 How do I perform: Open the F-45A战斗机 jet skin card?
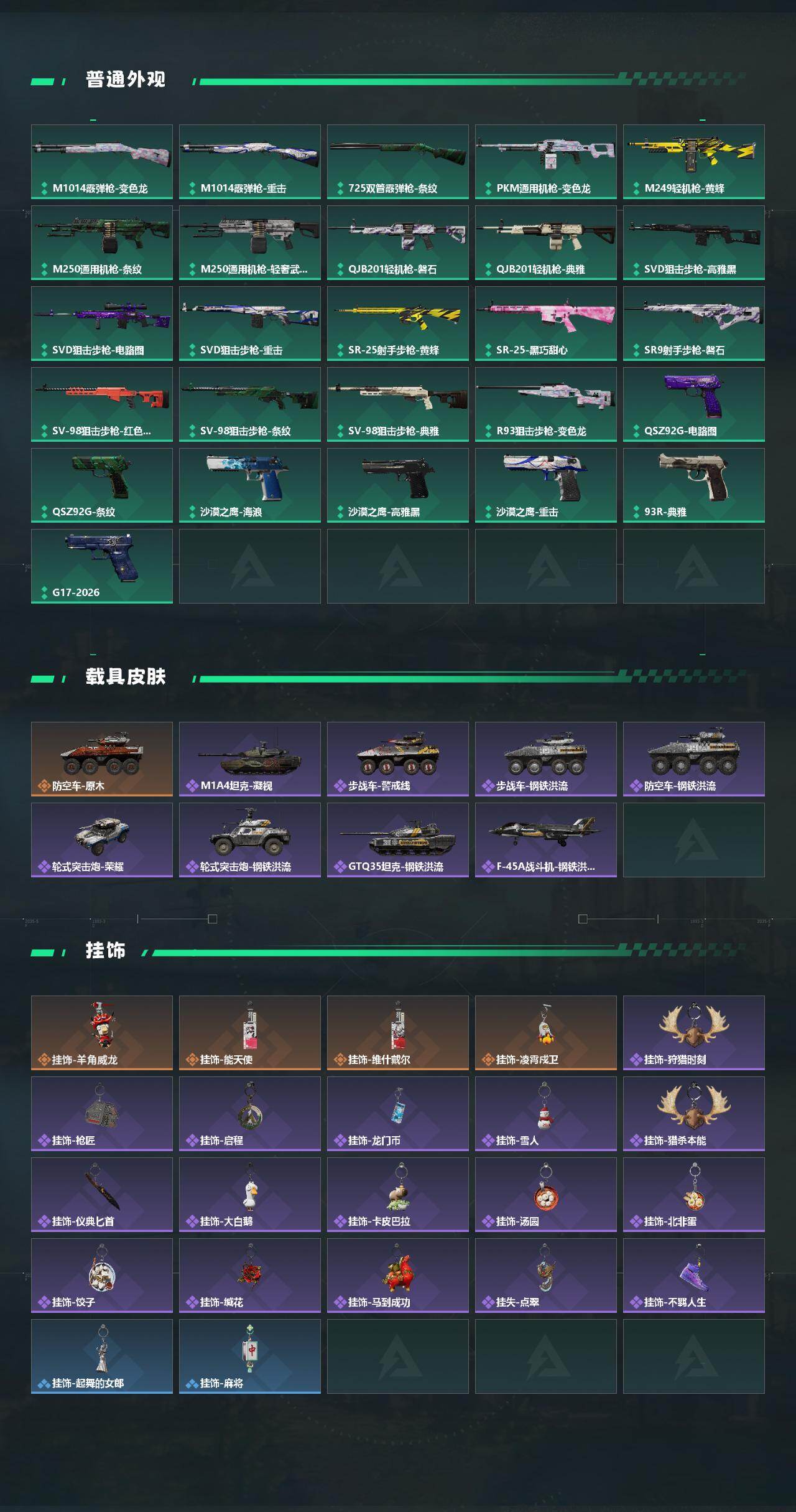click(546, 840)
